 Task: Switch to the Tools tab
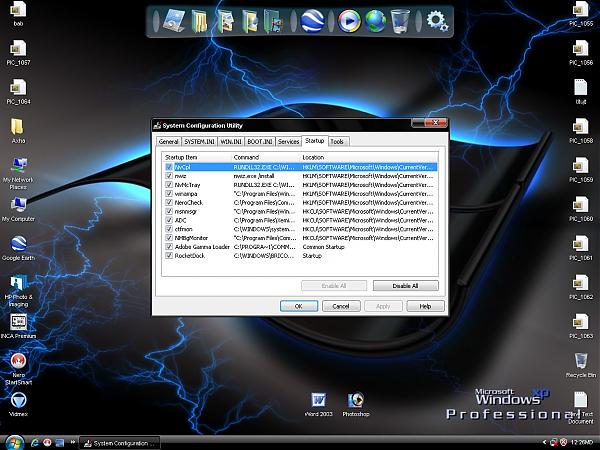[337, 142]
